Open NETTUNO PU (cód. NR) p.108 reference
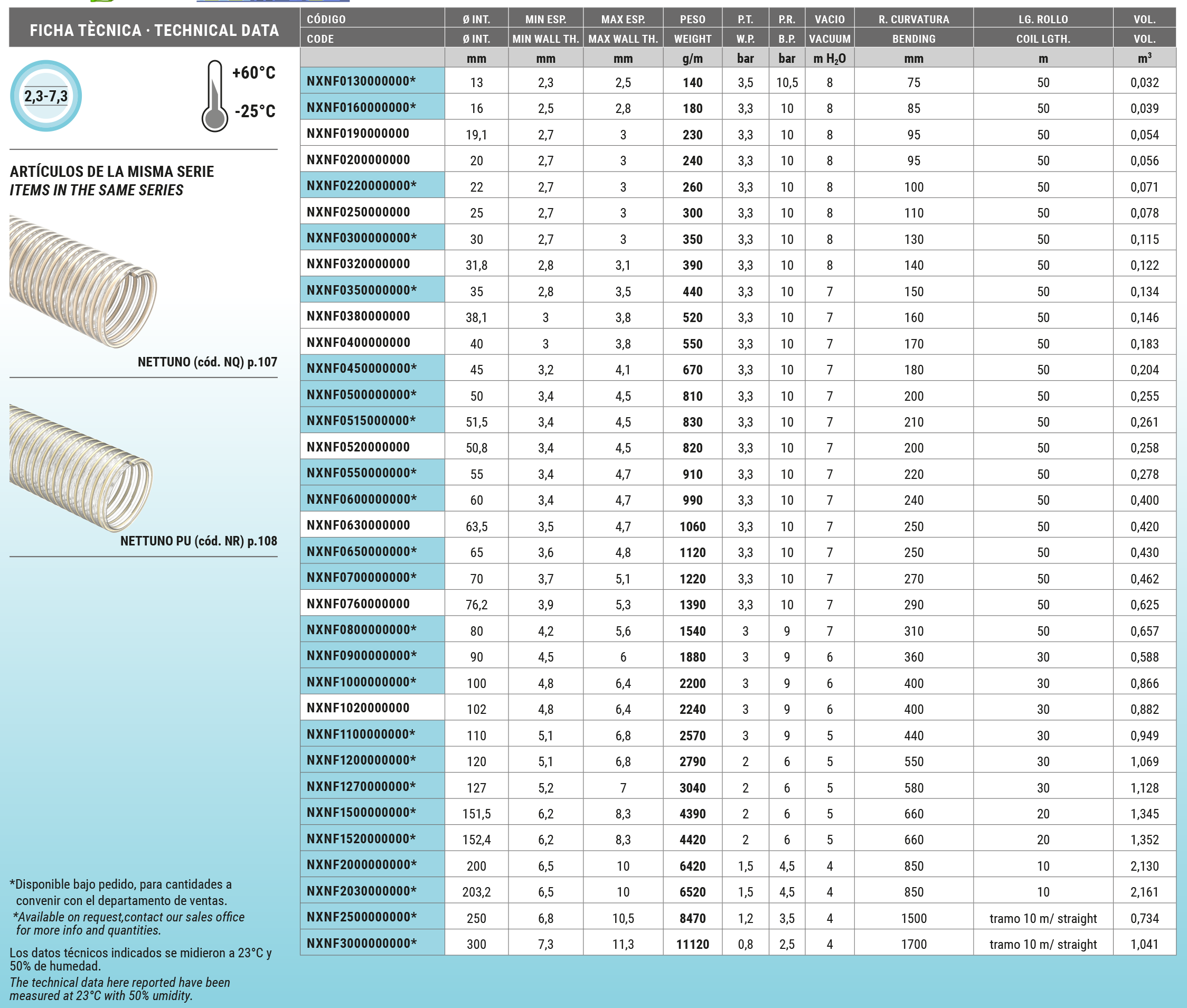The width and height of the screenshot is (1187, 1008). (199, 541)
